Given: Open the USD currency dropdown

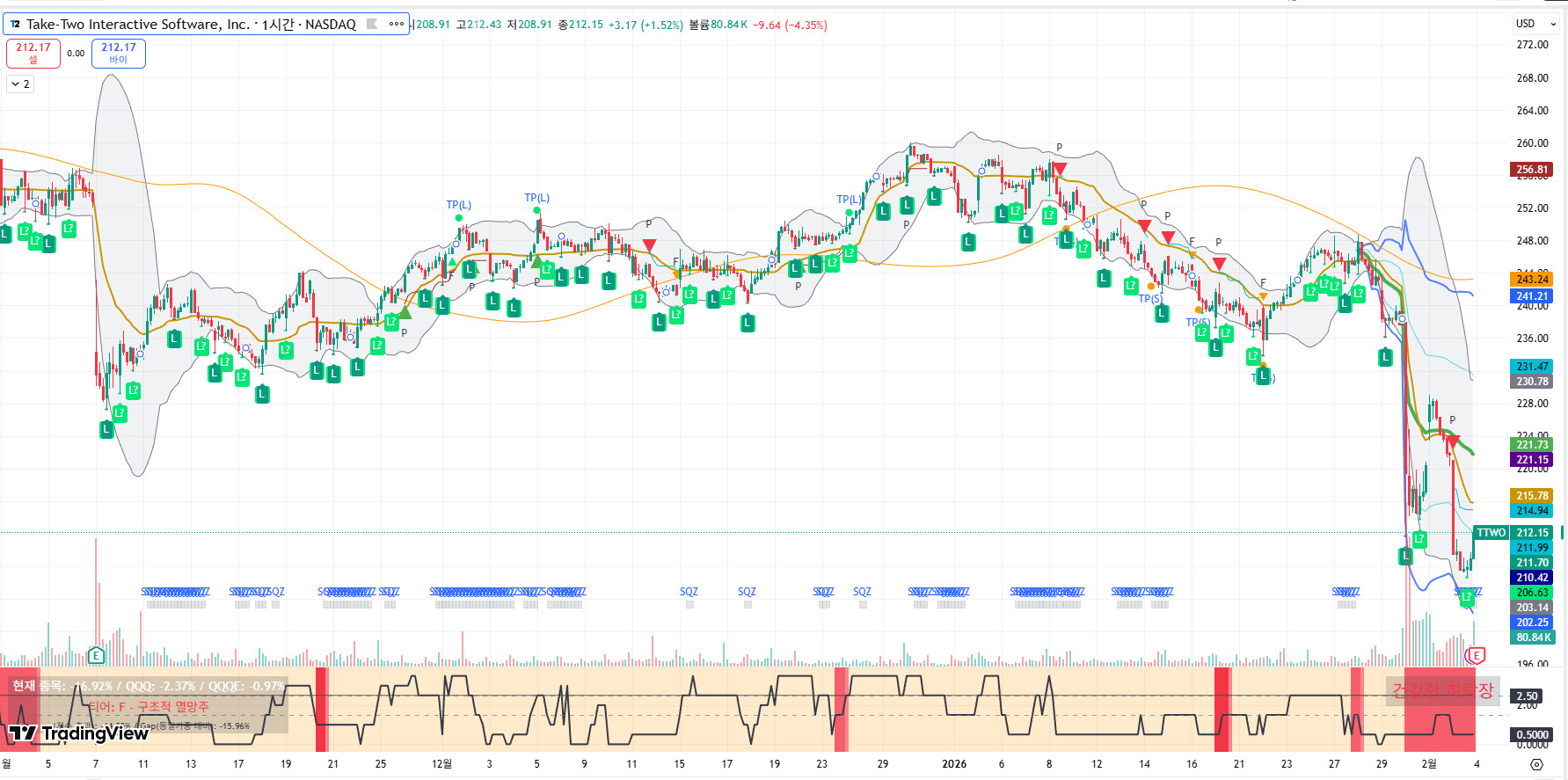Looking at the screenshot, I should (1535, 24).
